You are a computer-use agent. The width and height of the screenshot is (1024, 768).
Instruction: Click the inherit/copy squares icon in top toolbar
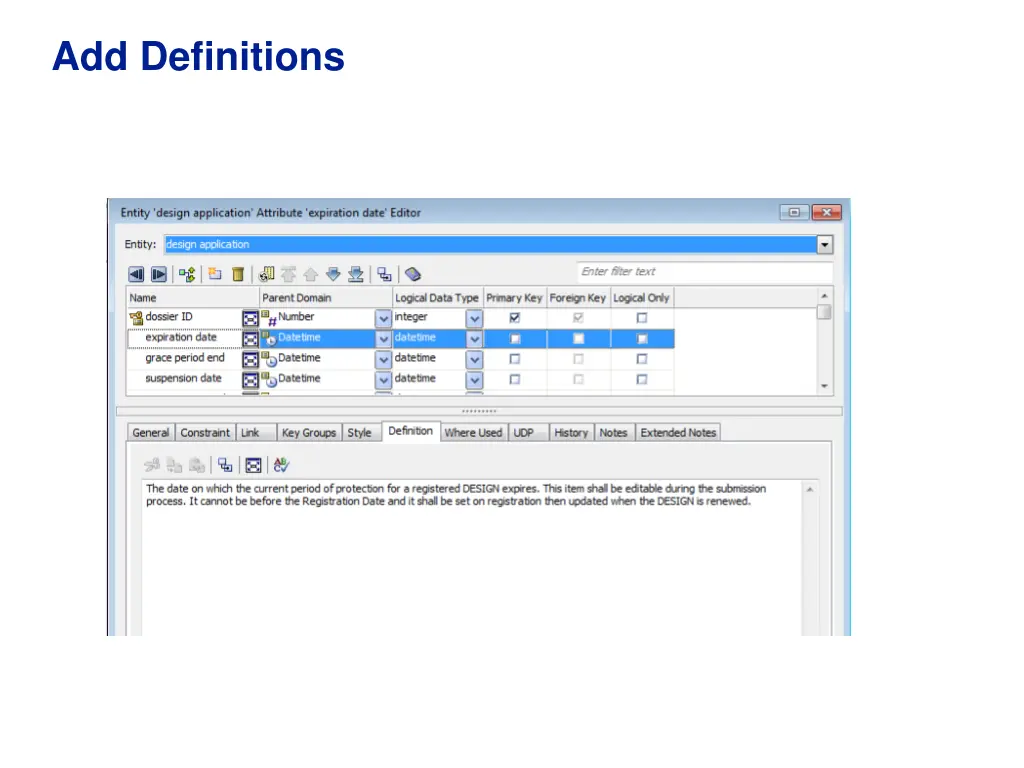(384, 274)
